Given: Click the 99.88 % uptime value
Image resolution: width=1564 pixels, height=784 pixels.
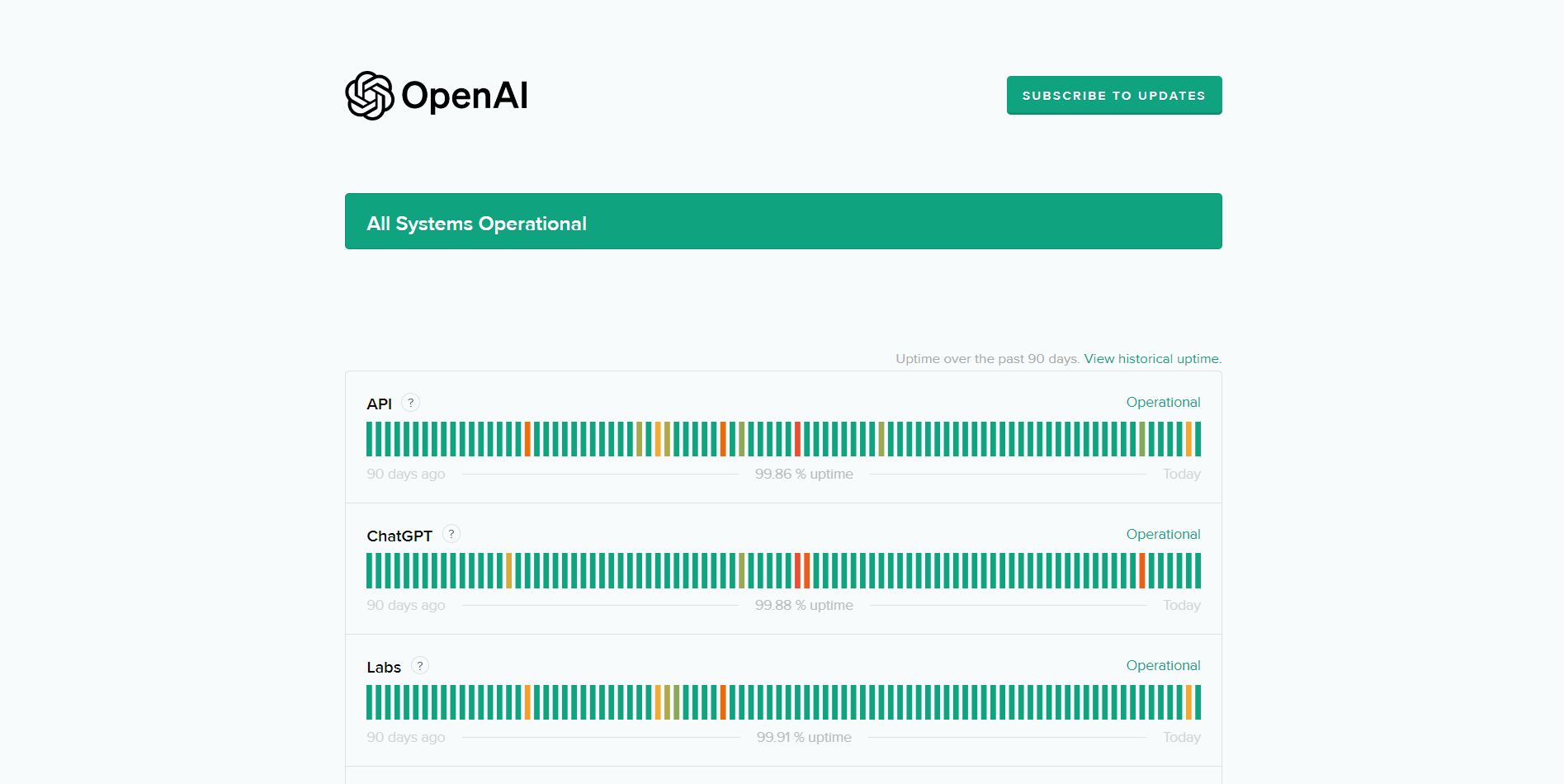Looking at the screenshot, I should [804, 605].
